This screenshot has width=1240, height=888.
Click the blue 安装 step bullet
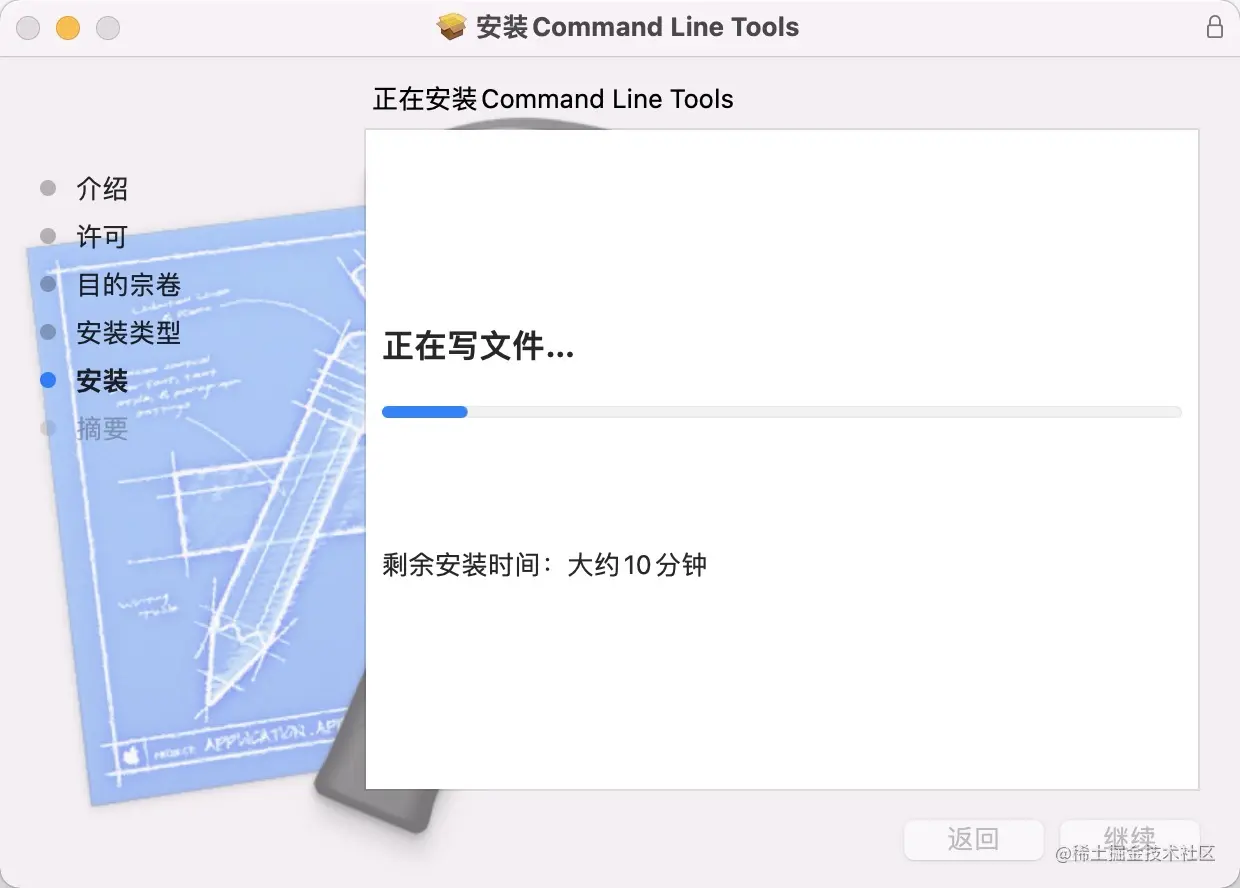coord(48,380)
